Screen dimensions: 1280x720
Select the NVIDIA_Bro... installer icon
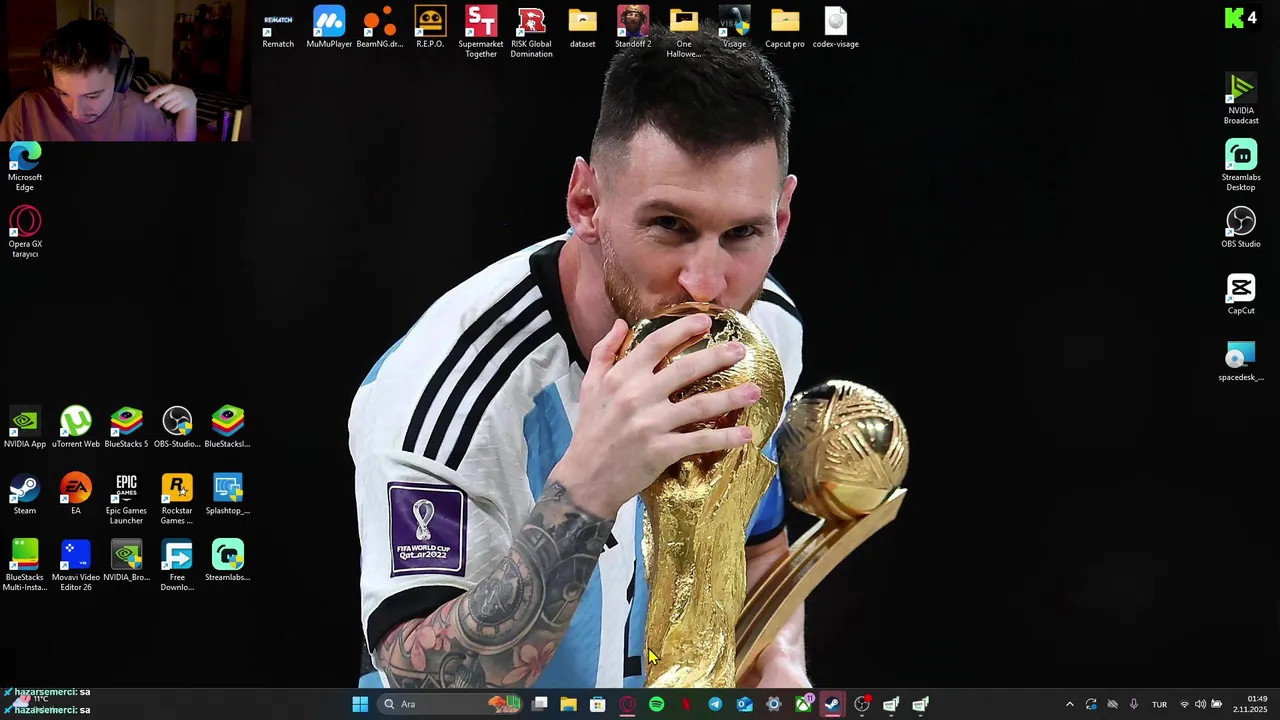[126, 560]
